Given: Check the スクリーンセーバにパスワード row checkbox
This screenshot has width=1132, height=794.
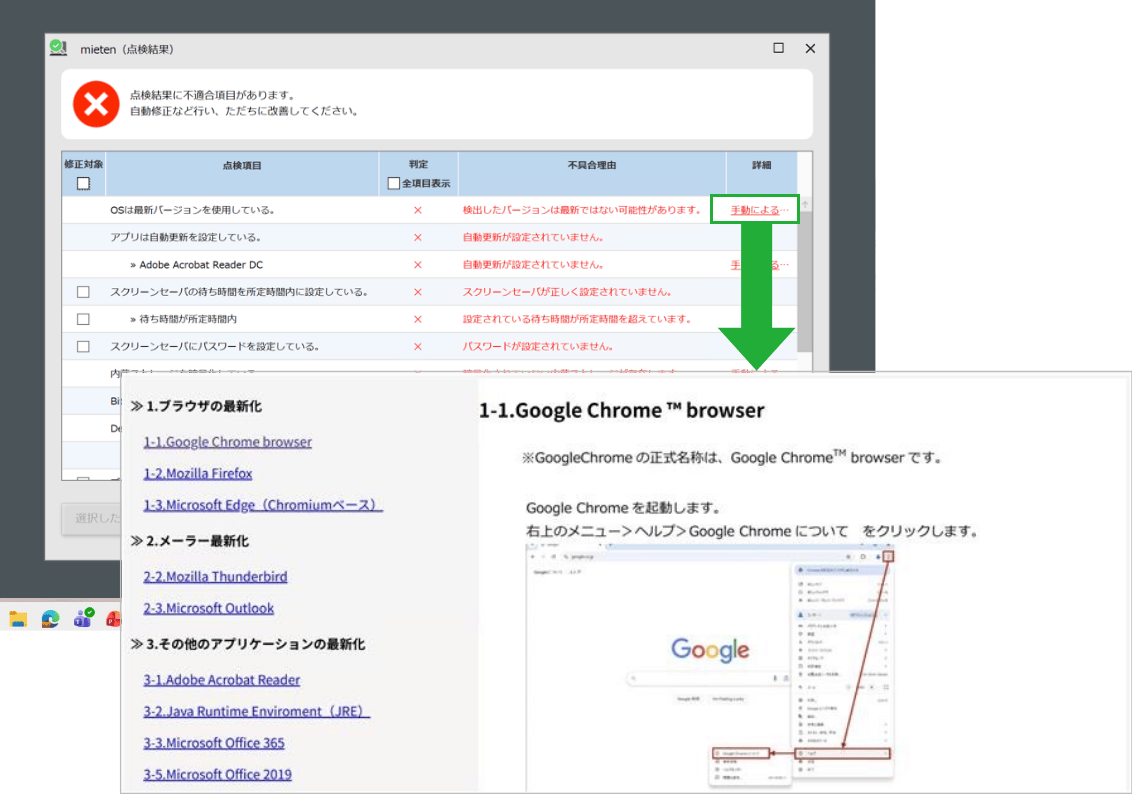Looking at the screenshot, I should [84, 346].
